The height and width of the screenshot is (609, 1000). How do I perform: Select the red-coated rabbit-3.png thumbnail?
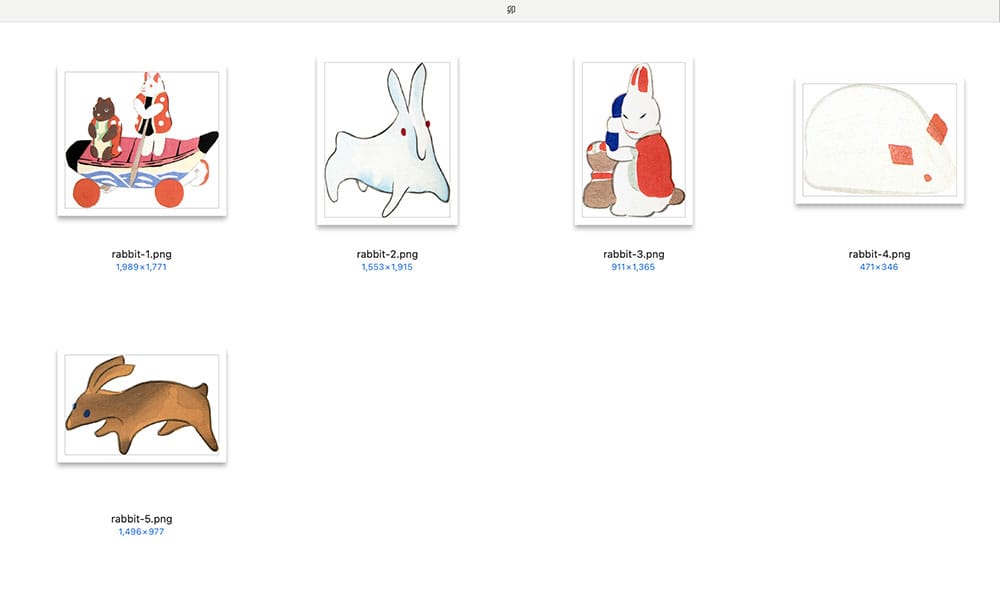click(633, 140)
